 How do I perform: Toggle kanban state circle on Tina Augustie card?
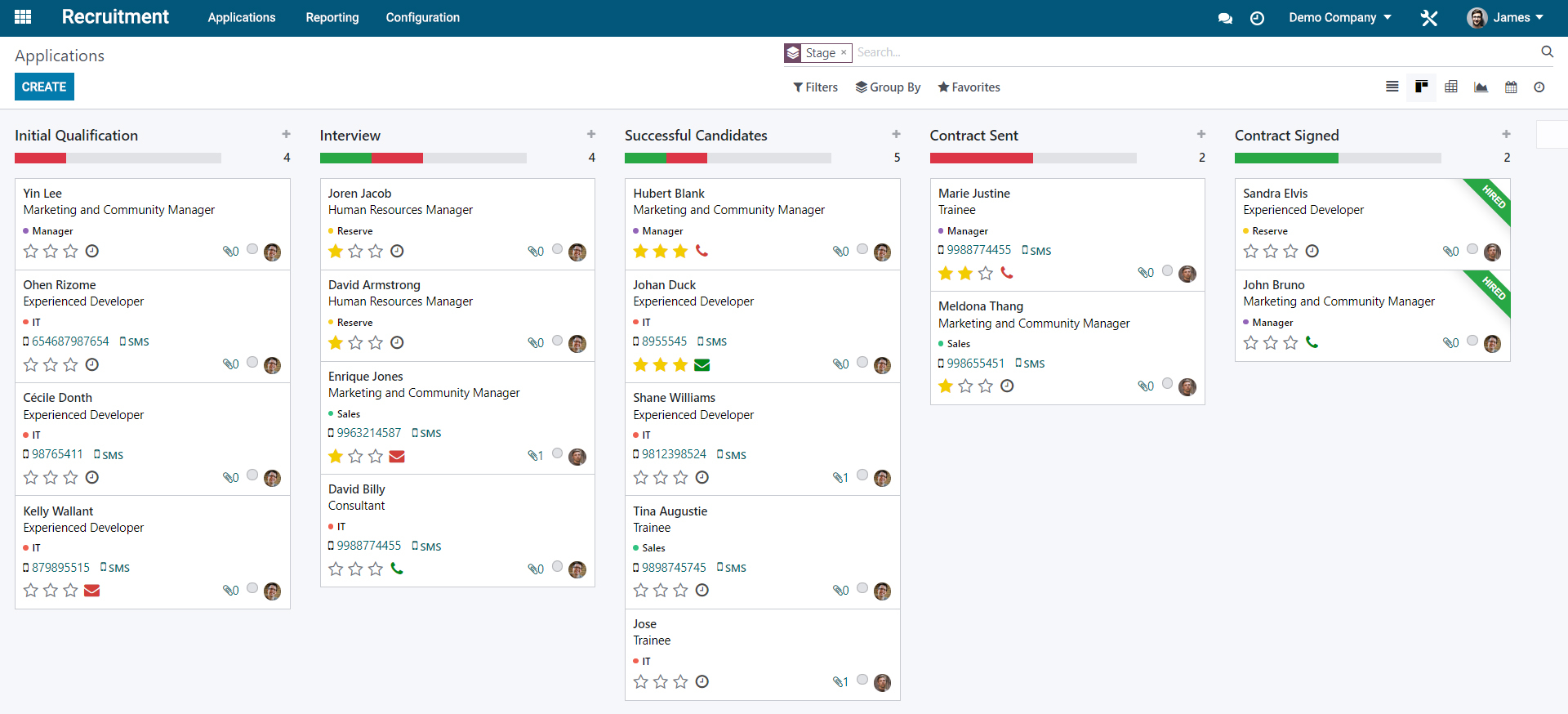[862, 588]
